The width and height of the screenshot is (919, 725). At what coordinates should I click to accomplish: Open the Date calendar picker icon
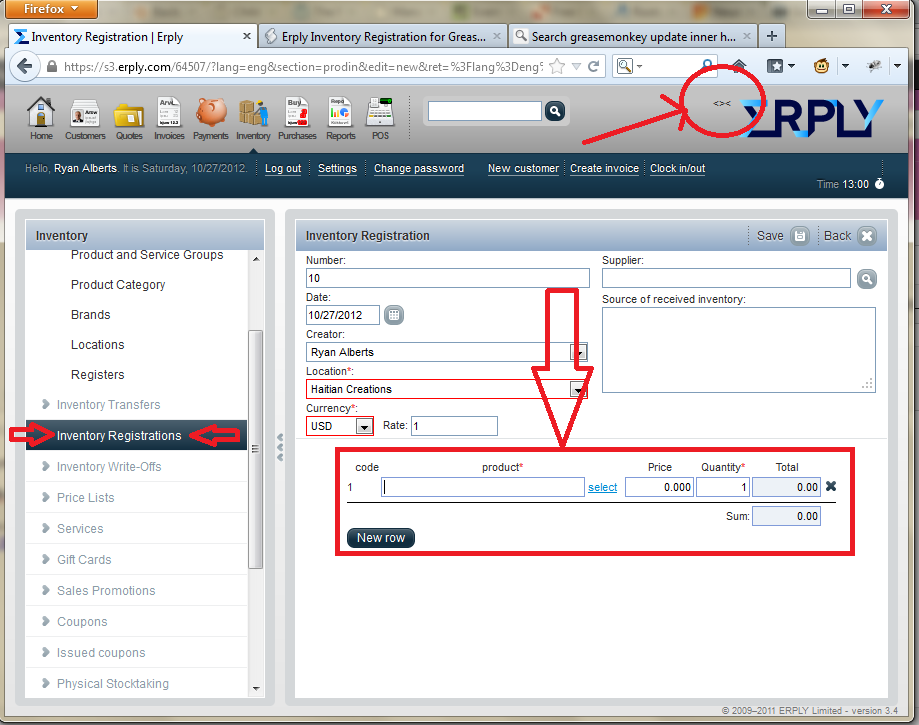point(394,315)
